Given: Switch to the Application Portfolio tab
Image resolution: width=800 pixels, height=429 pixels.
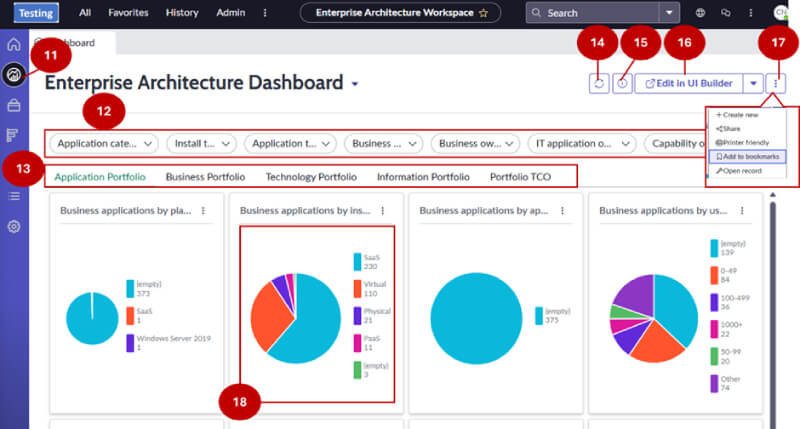Looking at the screenshot, I should [100, 177].
